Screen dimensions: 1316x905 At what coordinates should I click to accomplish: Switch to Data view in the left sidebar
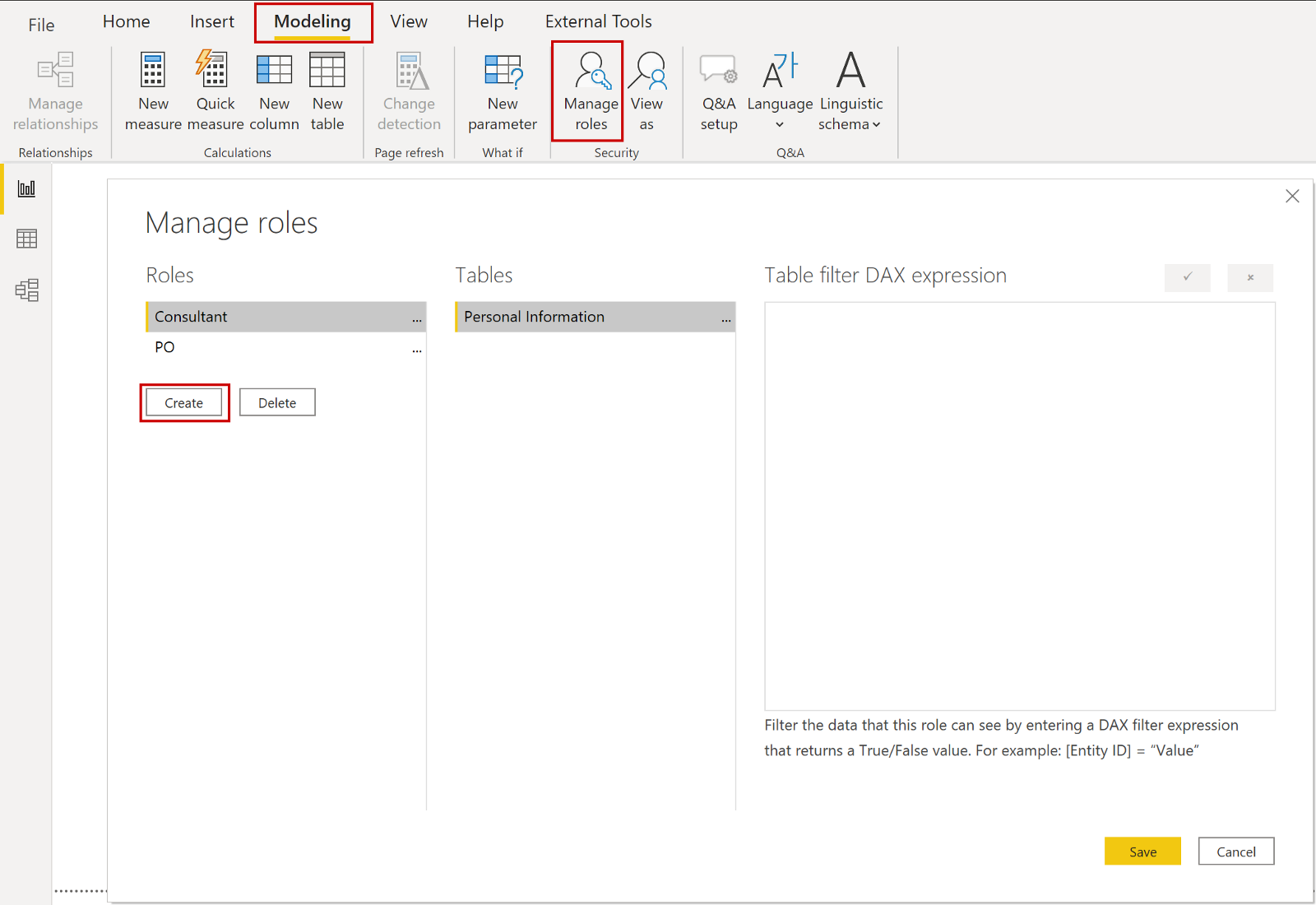[26, 239]
